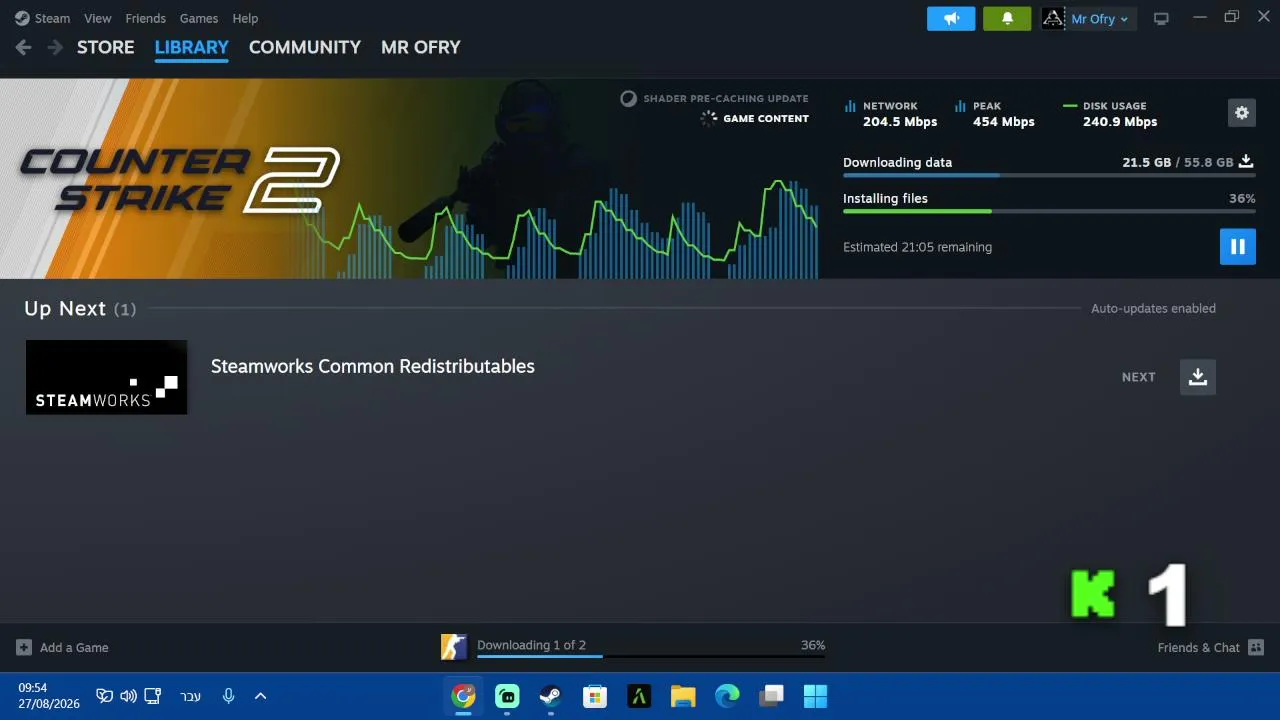Click the Counter-Strike 2 icon in status bar

click(454, 647)
